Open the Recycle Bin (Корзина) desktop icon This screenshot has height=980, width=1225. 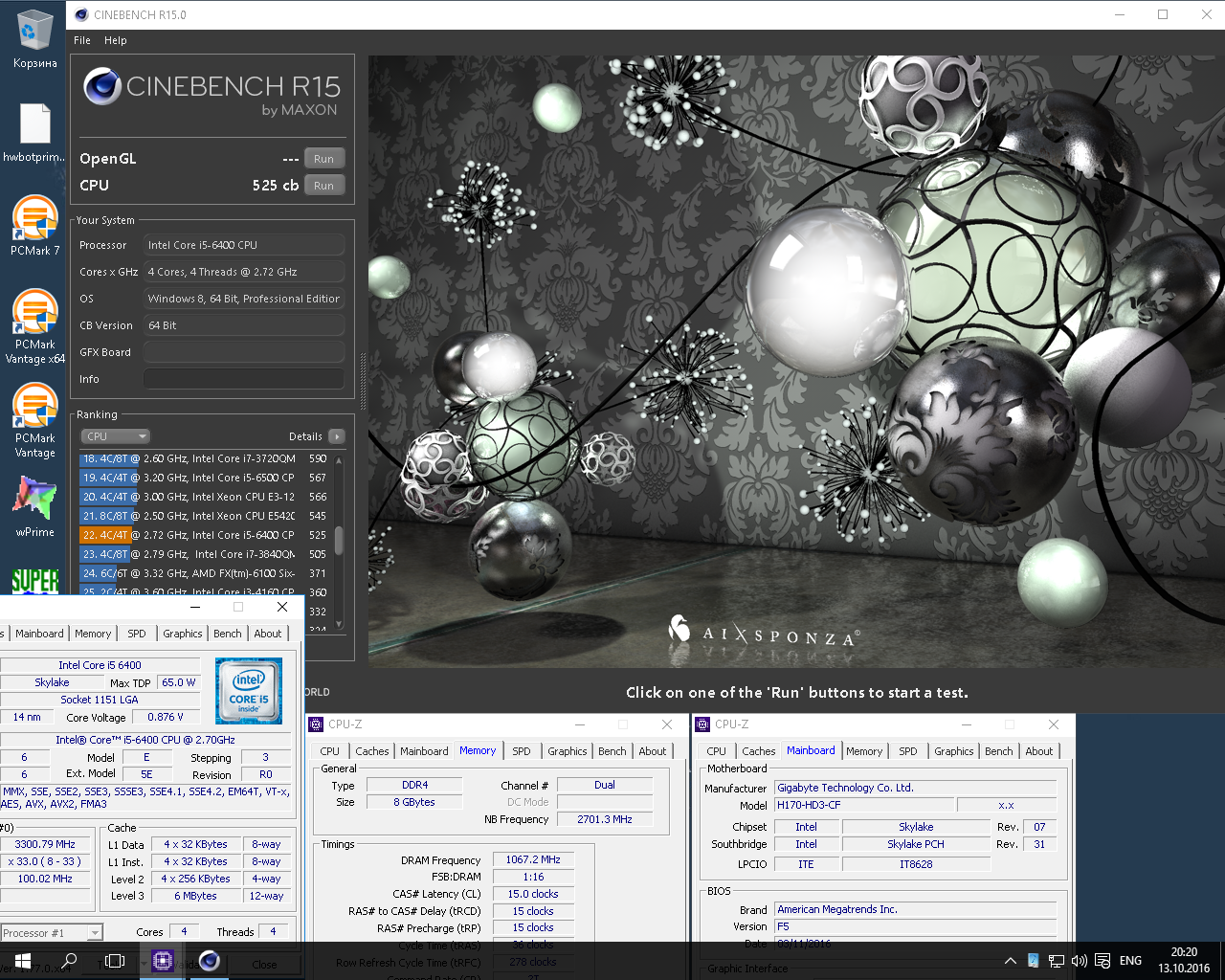click(34, 40)
